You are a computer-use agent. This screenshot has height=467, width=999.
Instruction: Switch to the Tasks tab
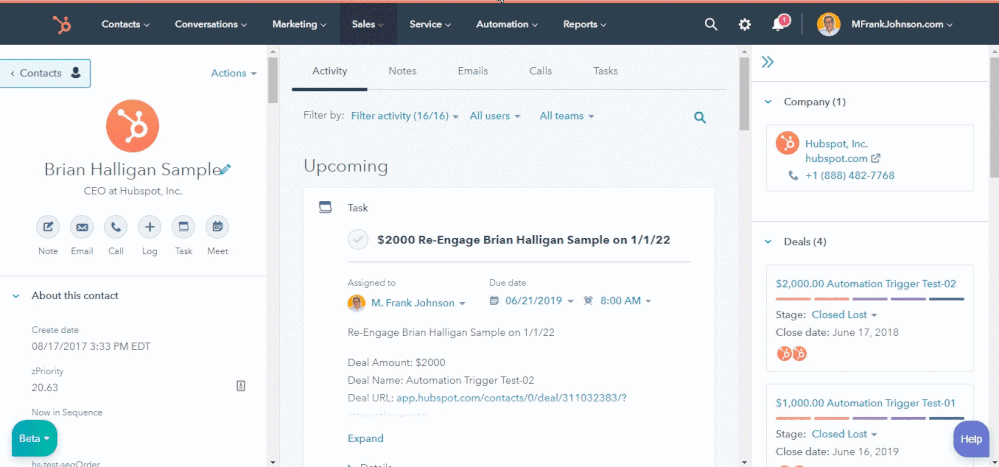pos(605,71)
